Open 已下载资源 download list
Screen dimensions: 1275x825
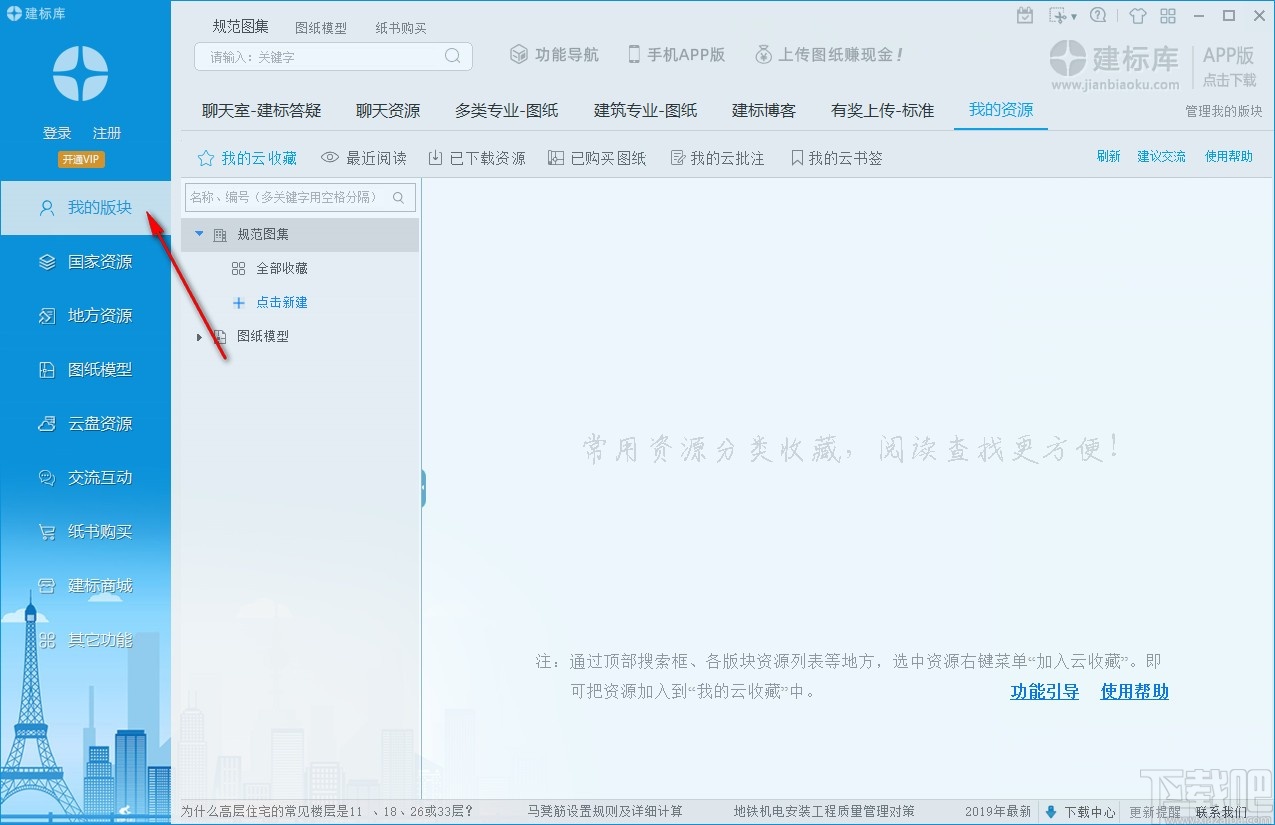tap(476, 157)
